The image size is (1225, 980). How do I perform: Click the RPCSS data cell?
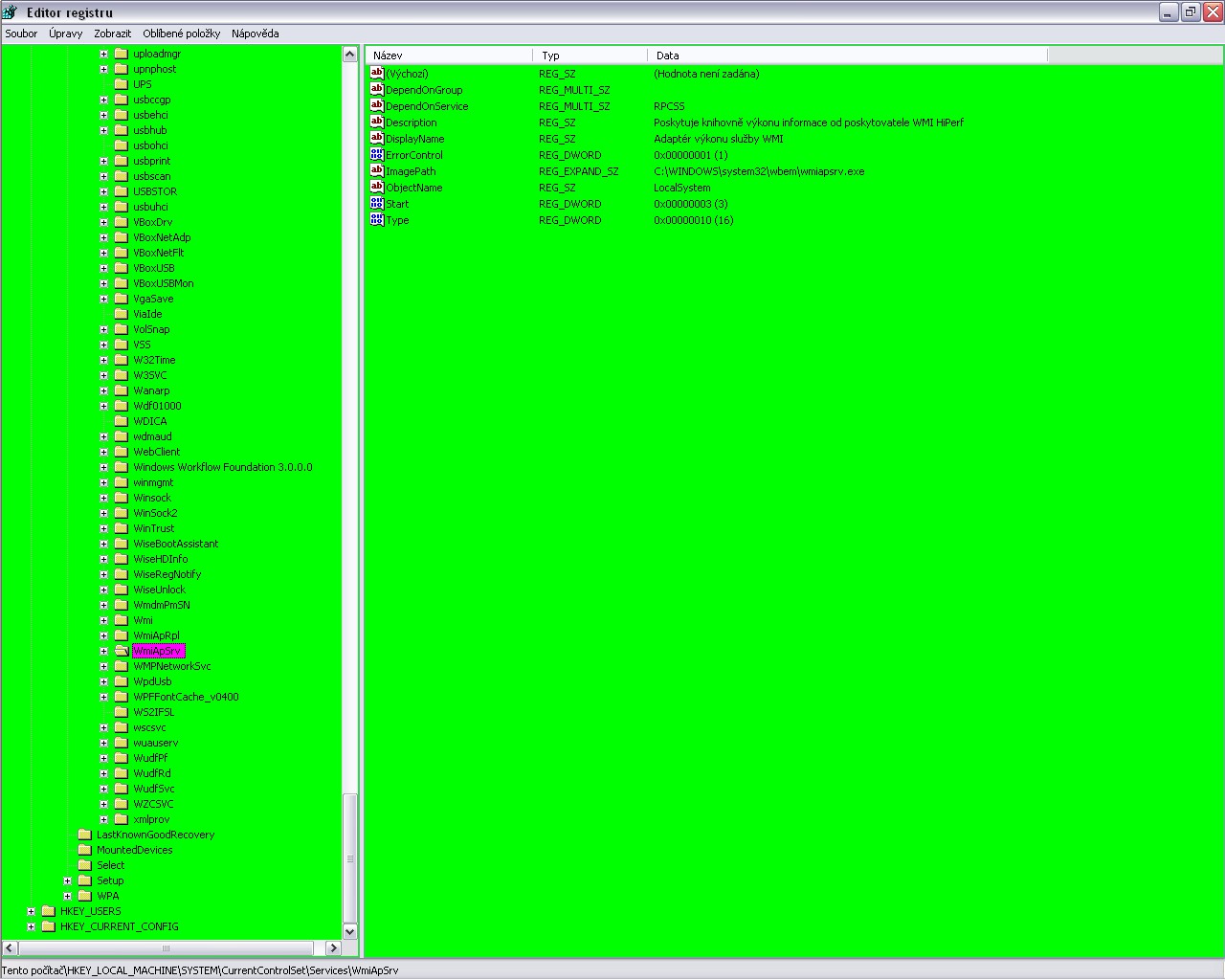669,106
